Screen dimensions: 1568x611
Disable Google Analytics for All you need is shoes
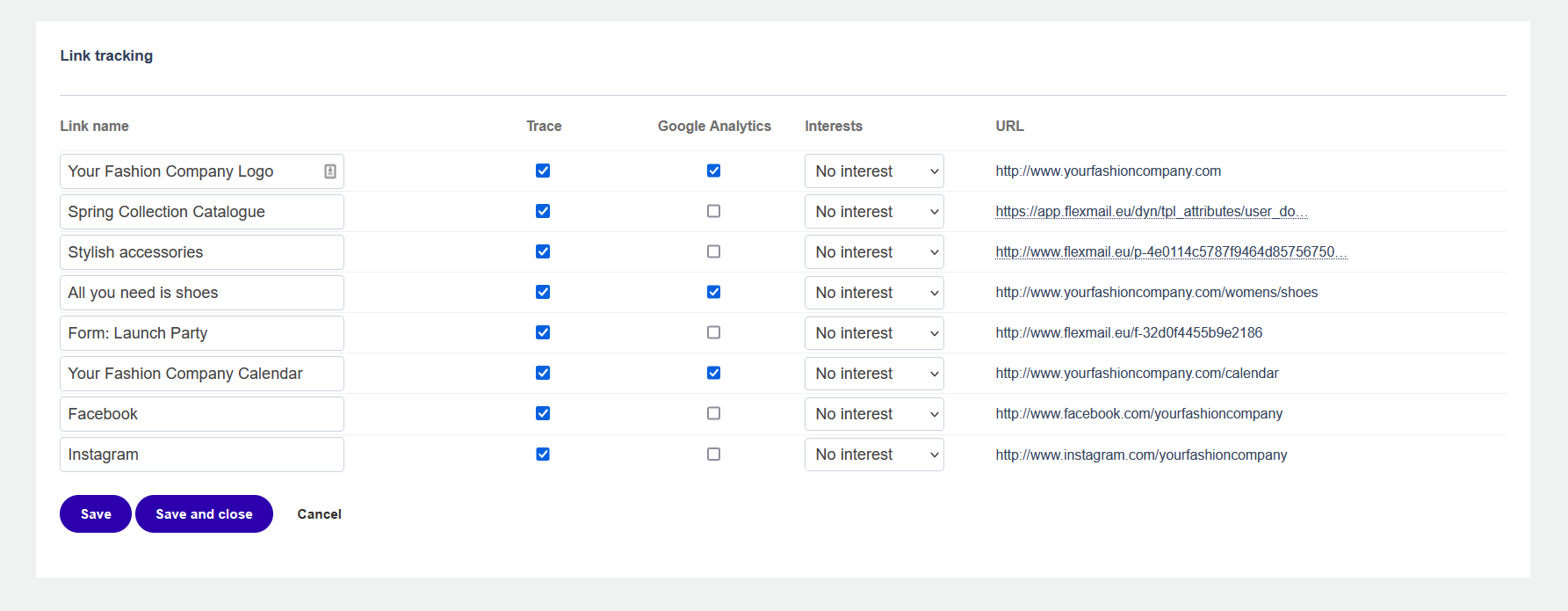pos(713,292)
